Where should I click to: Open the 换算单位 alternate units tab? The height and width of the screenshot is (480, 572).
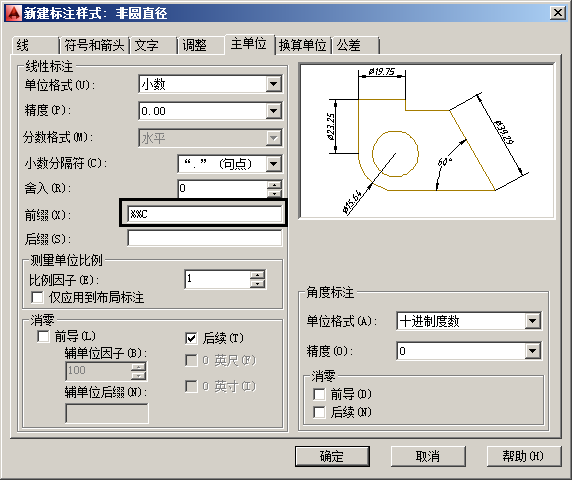[302, 46]
